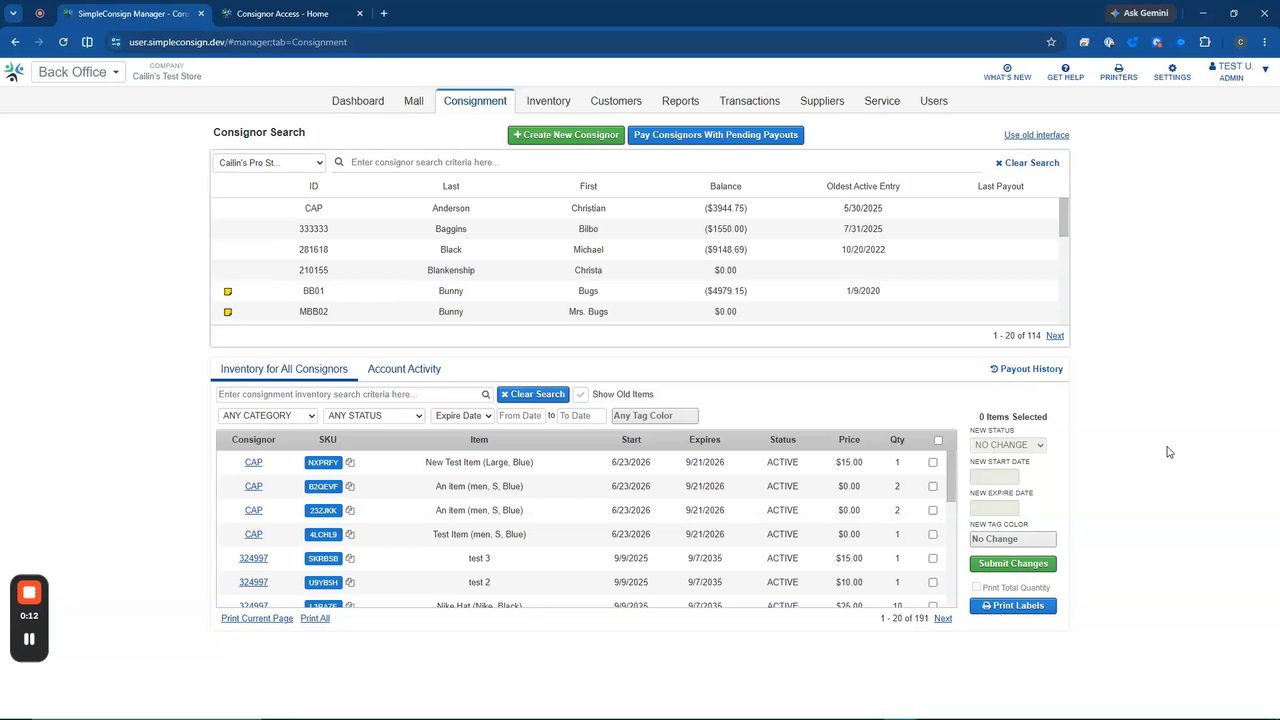Open the Any Tag Color picker

(655, 416)
